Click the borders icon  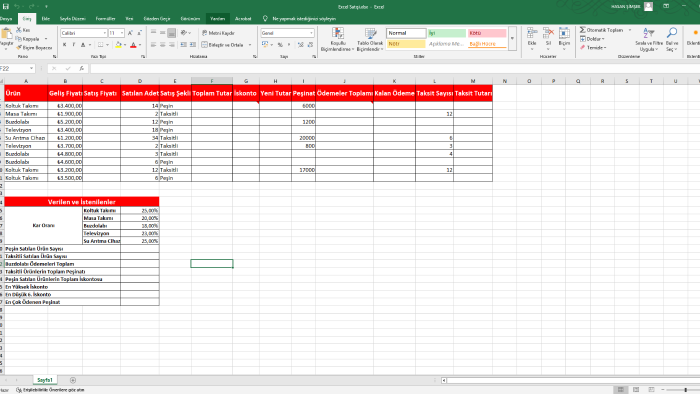101,45
